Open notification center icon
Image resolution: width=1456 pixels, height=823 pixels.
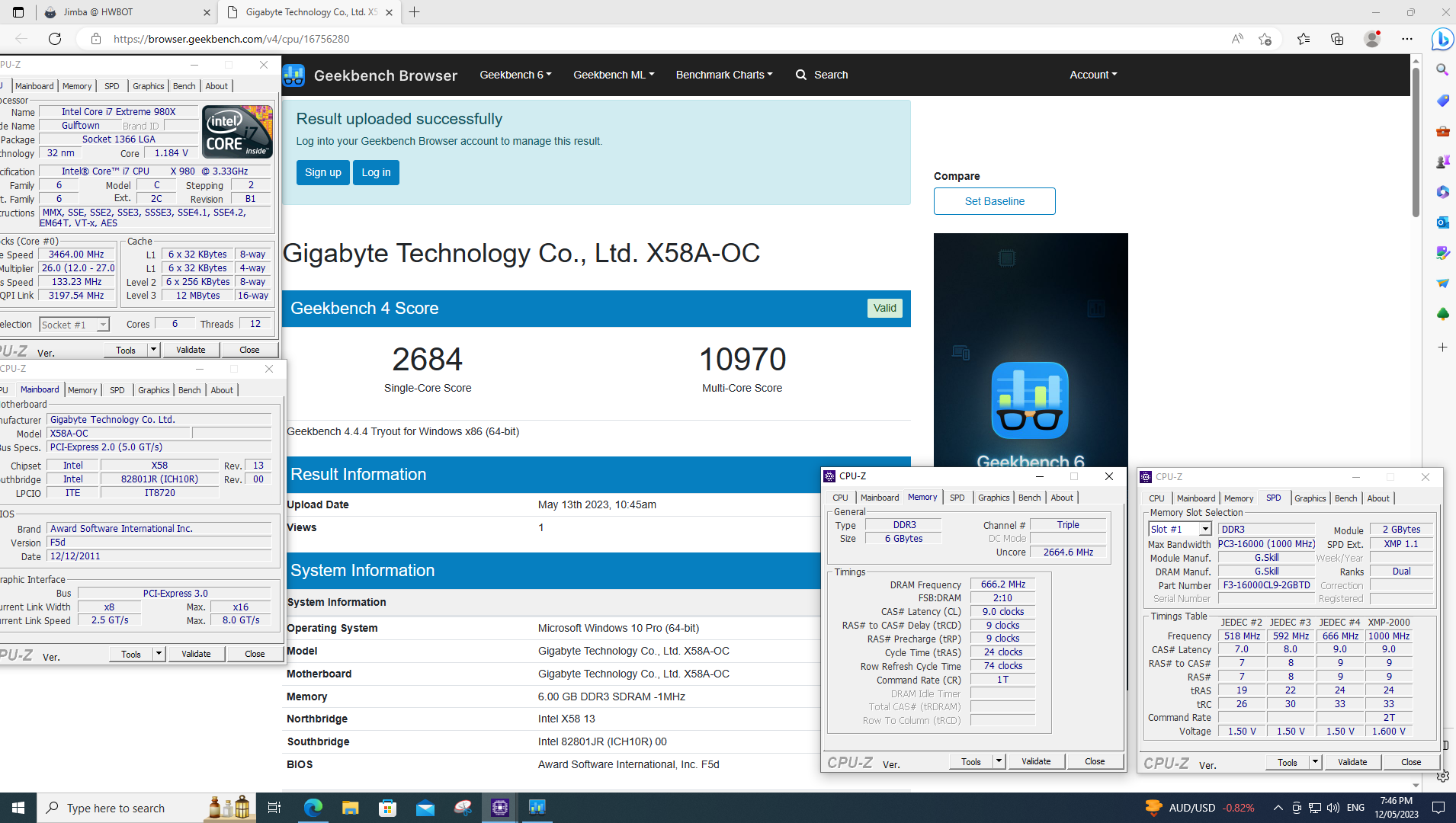click(x=1438, y=808)
